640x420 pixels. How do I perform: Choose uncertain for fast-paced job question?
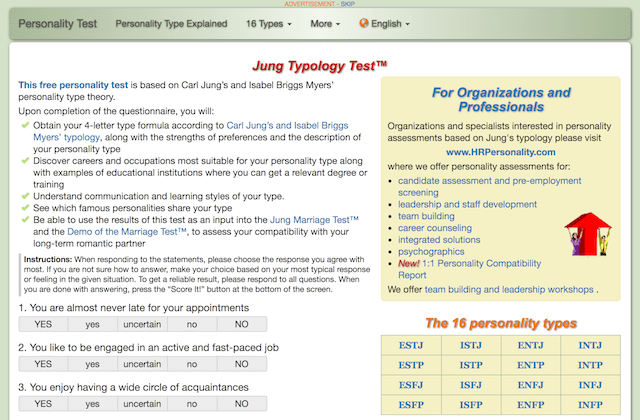coord(142,364)
